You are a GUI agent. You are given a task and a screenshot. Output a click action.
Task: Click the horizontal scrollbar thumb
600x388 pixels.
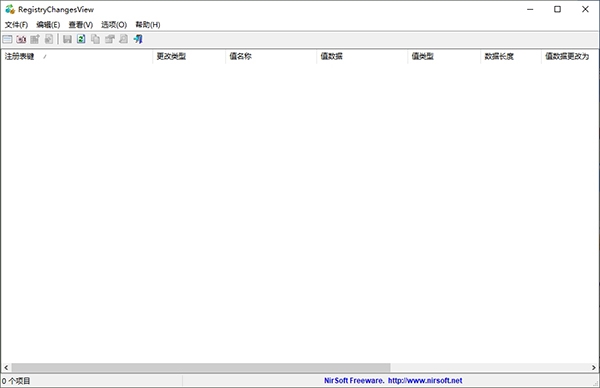point(201,367)
